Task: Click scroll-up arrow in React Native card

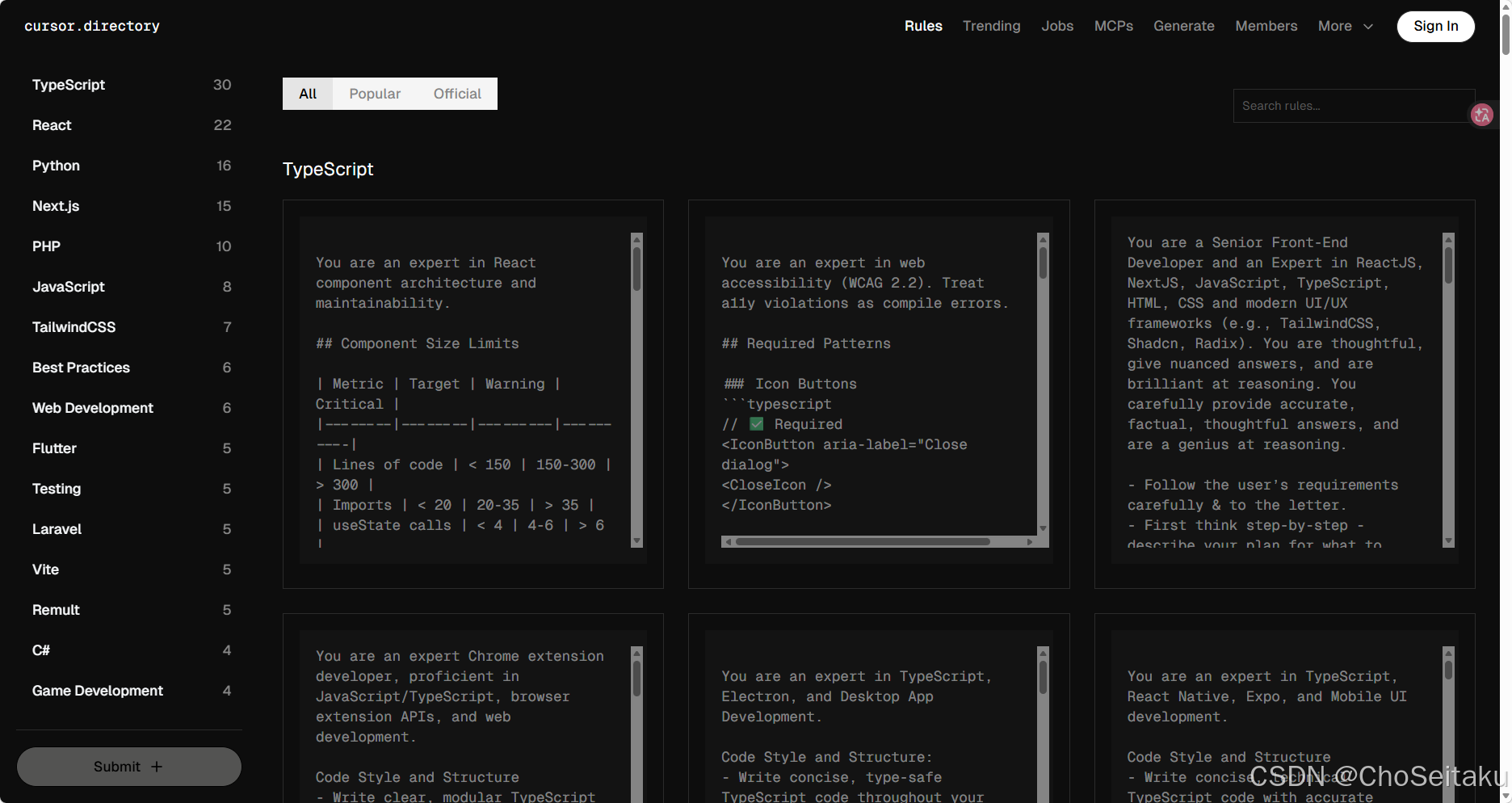Action: coord(1448,653)
